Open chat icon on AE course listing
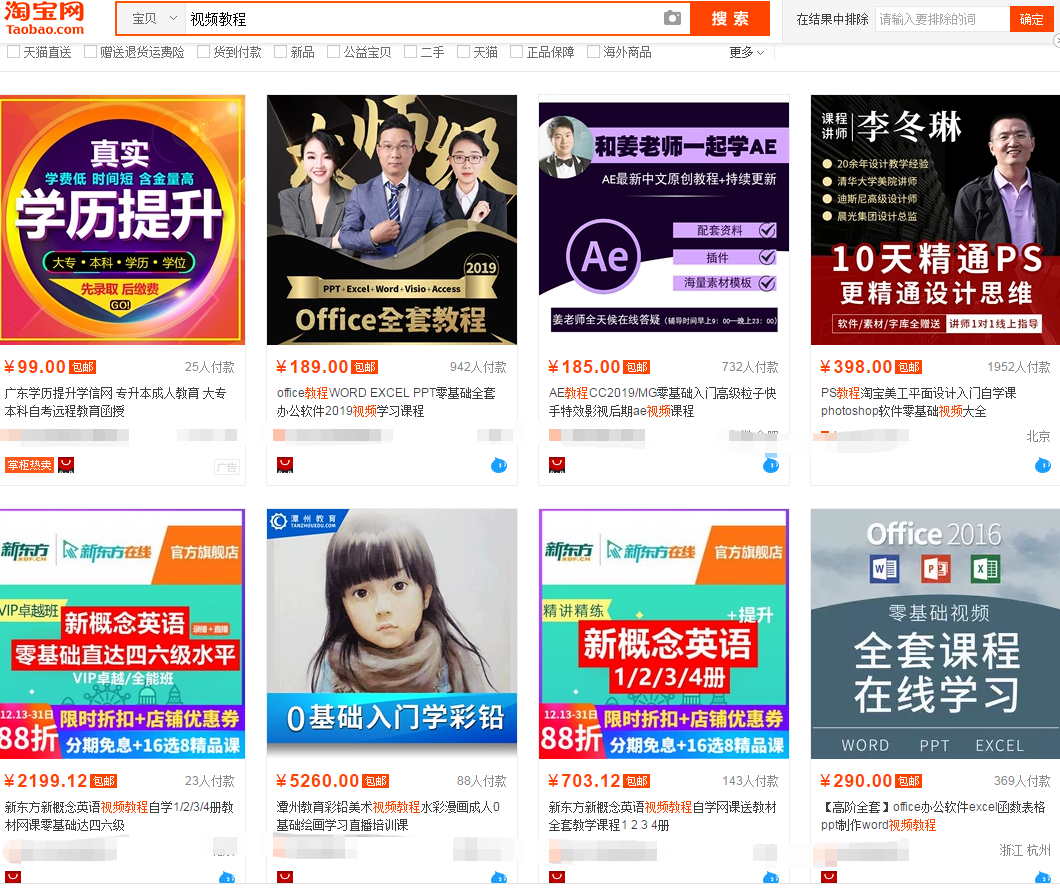Screen dimensions: 1060x890 coord(771,465)
